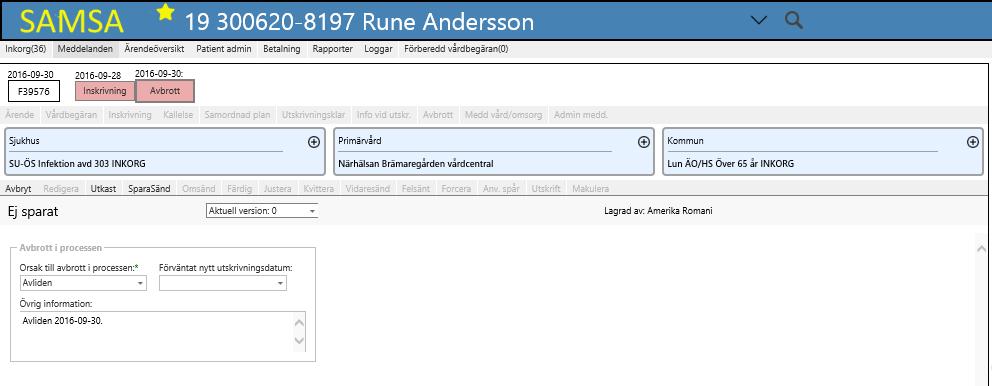Click Utkast in the action toolbar

click(x=103, y=189)
